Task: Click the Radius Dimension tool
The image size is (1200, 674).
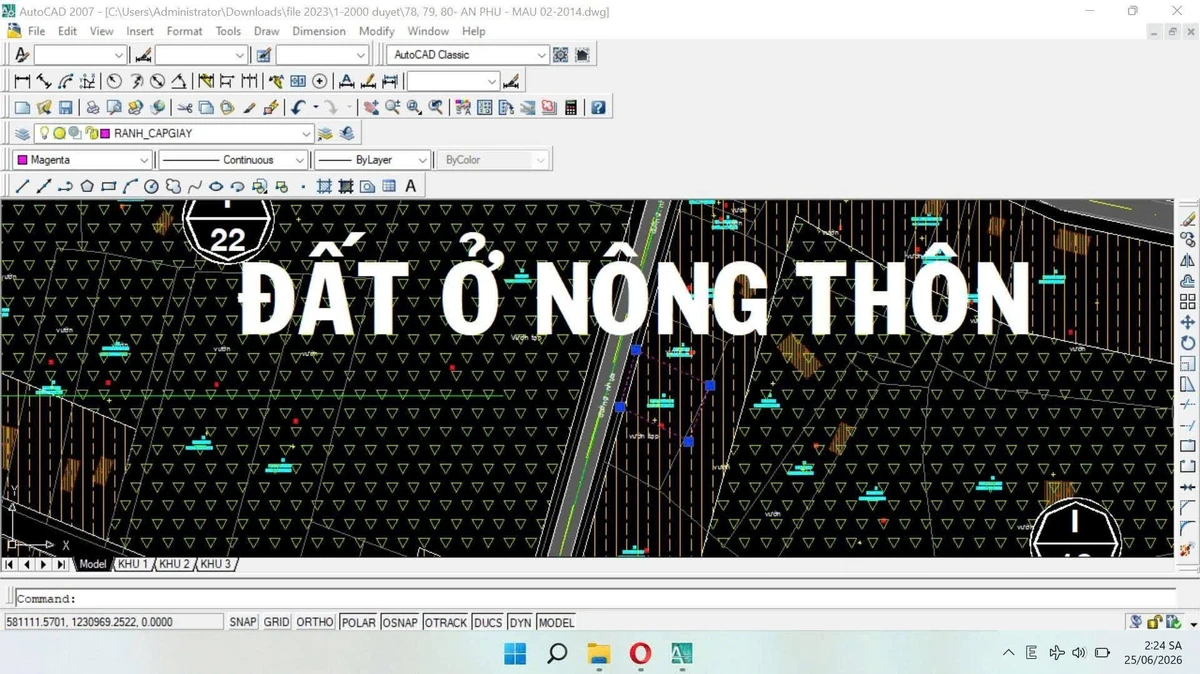Action: [114, 81]
